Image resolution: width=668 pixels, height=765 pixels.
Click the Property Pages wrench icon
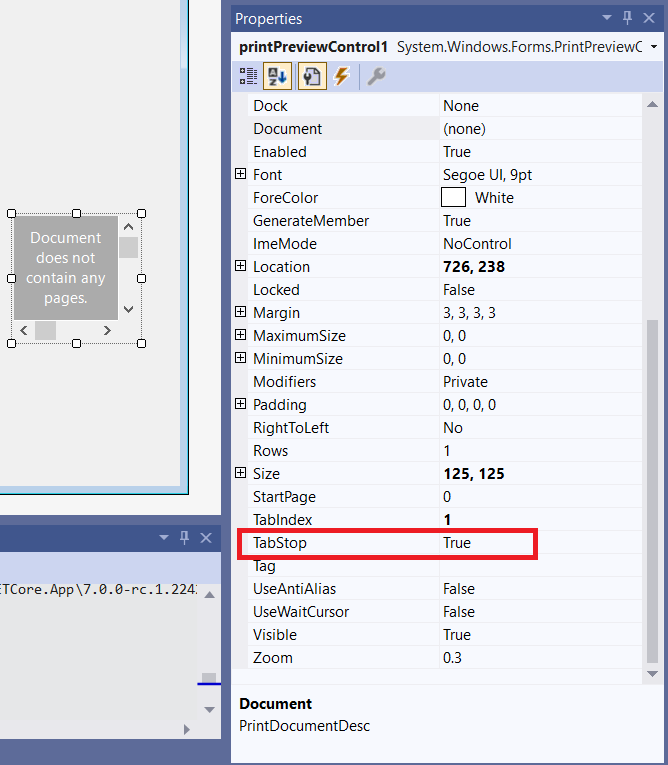pyautogui.click(x=376, y=77)
